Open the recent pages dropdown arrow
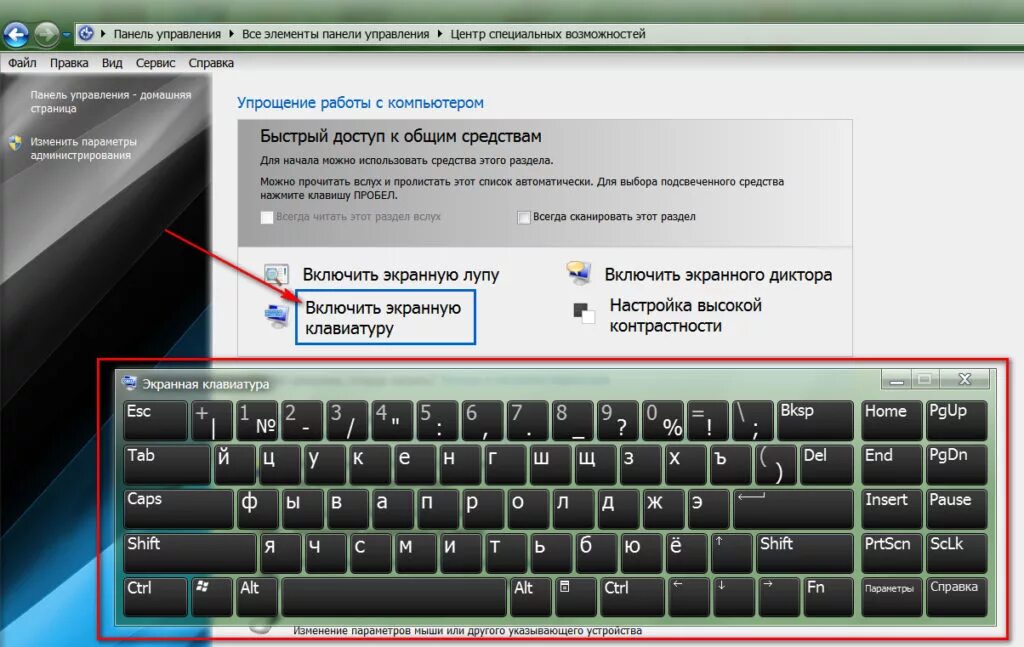Viewport: 1024px width, 647px height. pos(67,35)
